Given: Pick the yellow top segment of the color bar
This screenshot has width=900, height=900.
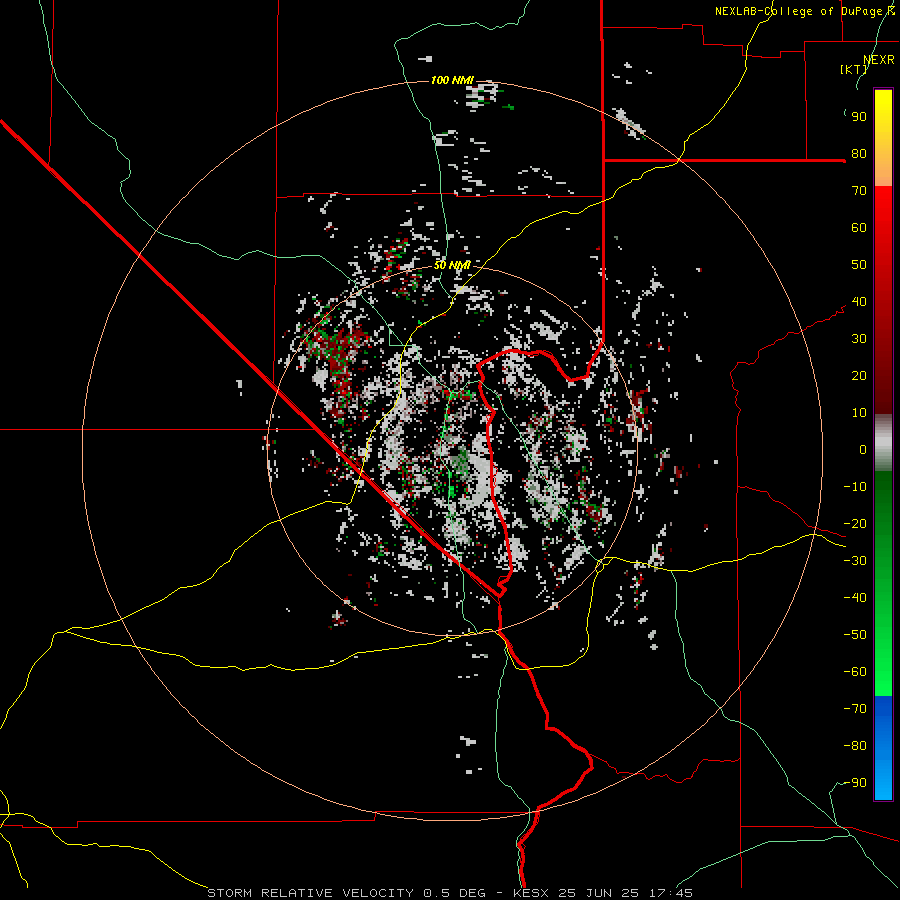Looking at the screenshot, I should pos(883,138).
